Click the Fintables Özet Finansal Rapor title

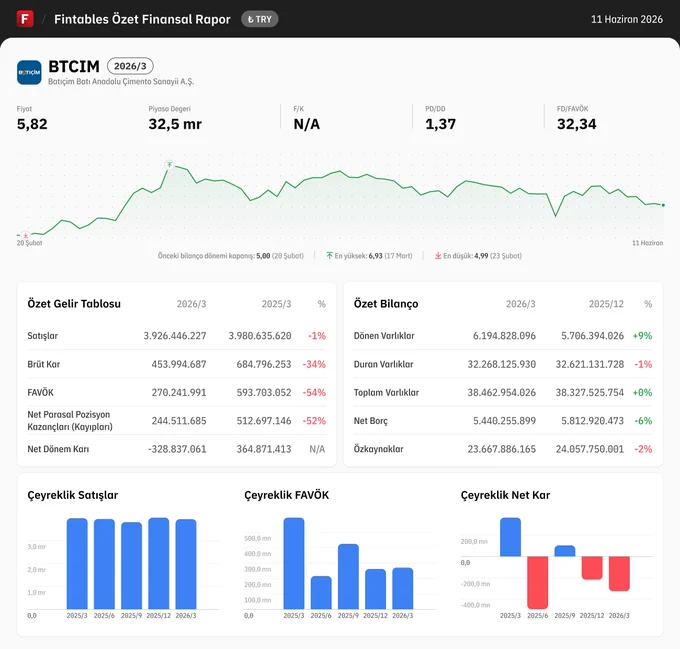(142, 19)
